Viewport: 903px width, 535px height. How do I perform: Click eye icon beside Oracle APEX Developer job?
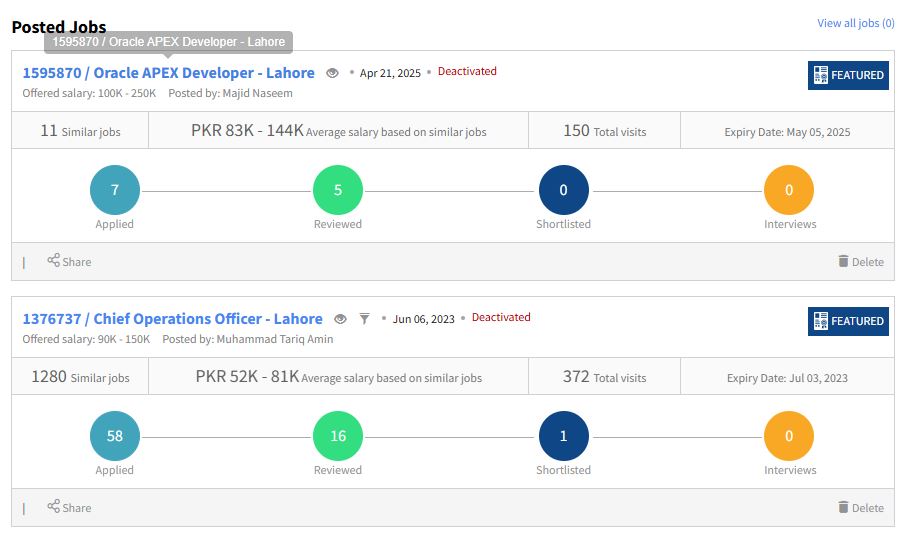pos(333,73)
